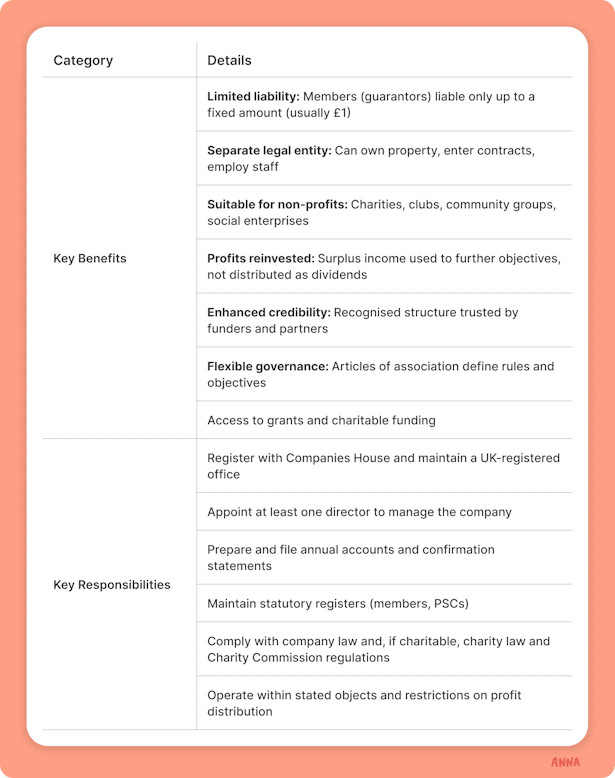This screenshot has height=778, width=615.
Task: Click the Register with Companies House row
Action: click(384, 466)
